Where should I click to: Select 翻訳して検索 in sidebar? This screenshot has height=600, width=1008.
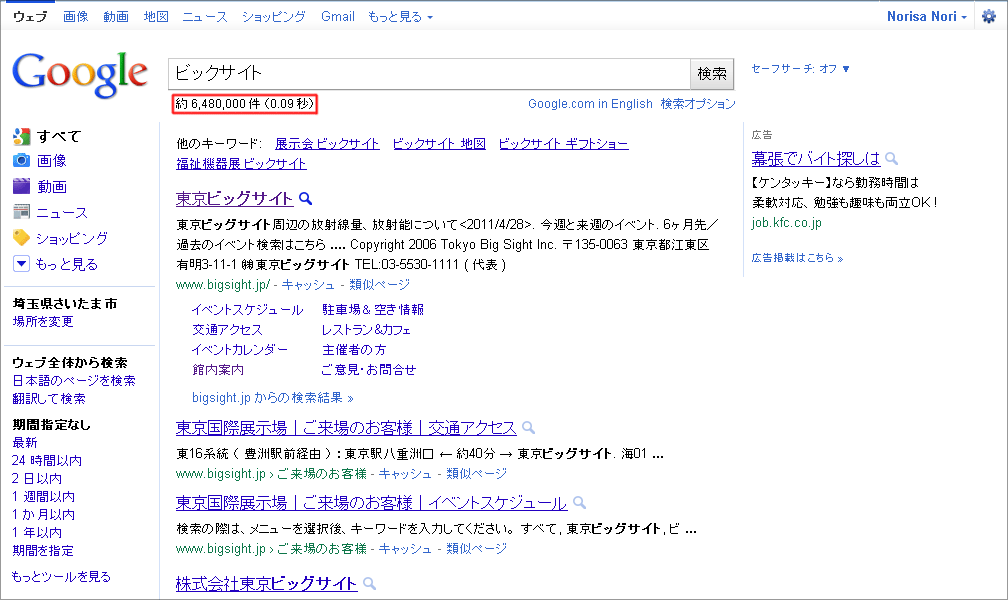(49, 399)
